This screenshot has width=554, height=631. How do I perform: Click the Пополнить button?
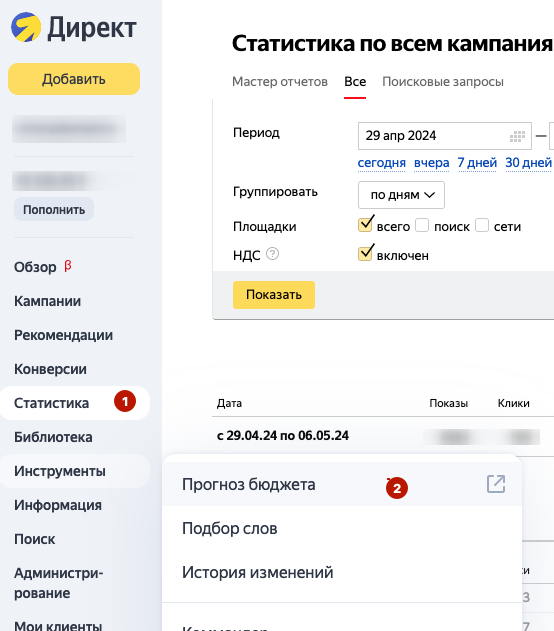click(x=54, y=209)
